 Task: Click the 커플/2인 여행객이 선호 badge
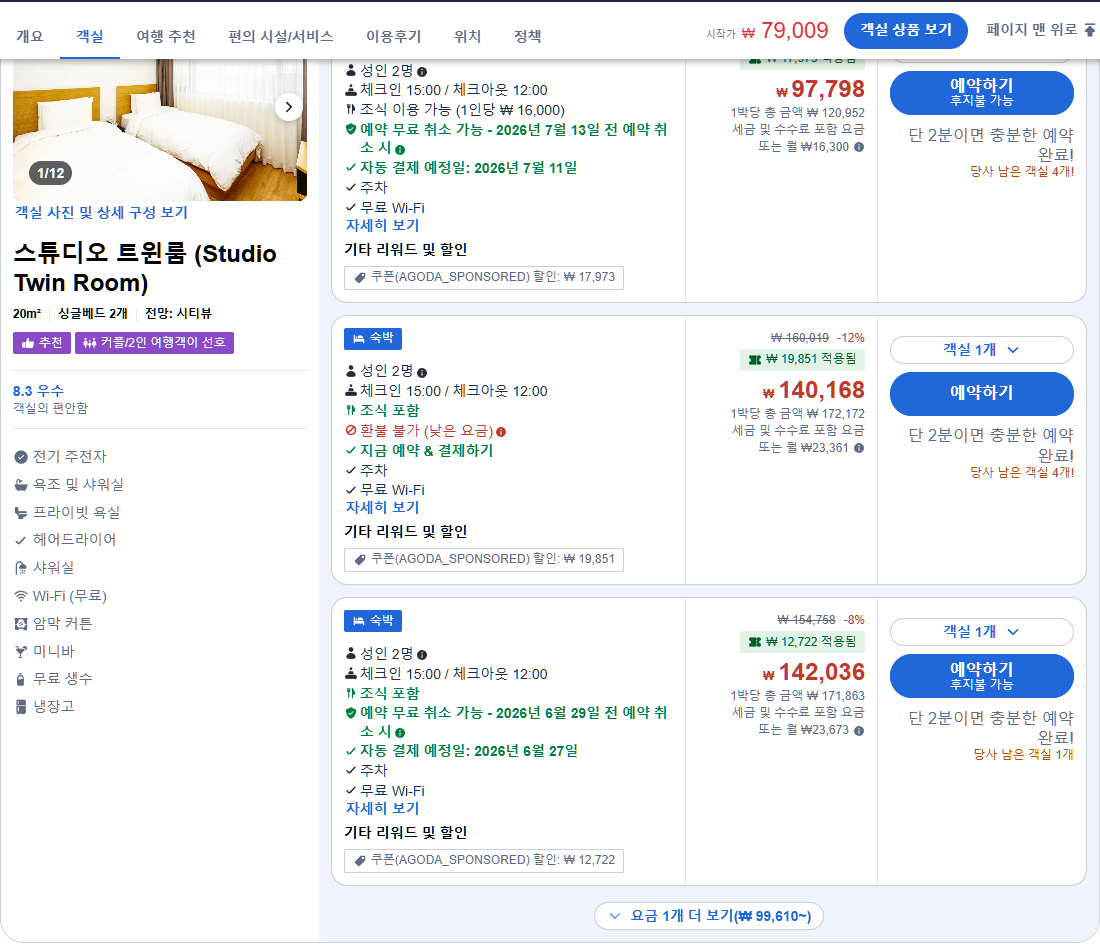154,343
